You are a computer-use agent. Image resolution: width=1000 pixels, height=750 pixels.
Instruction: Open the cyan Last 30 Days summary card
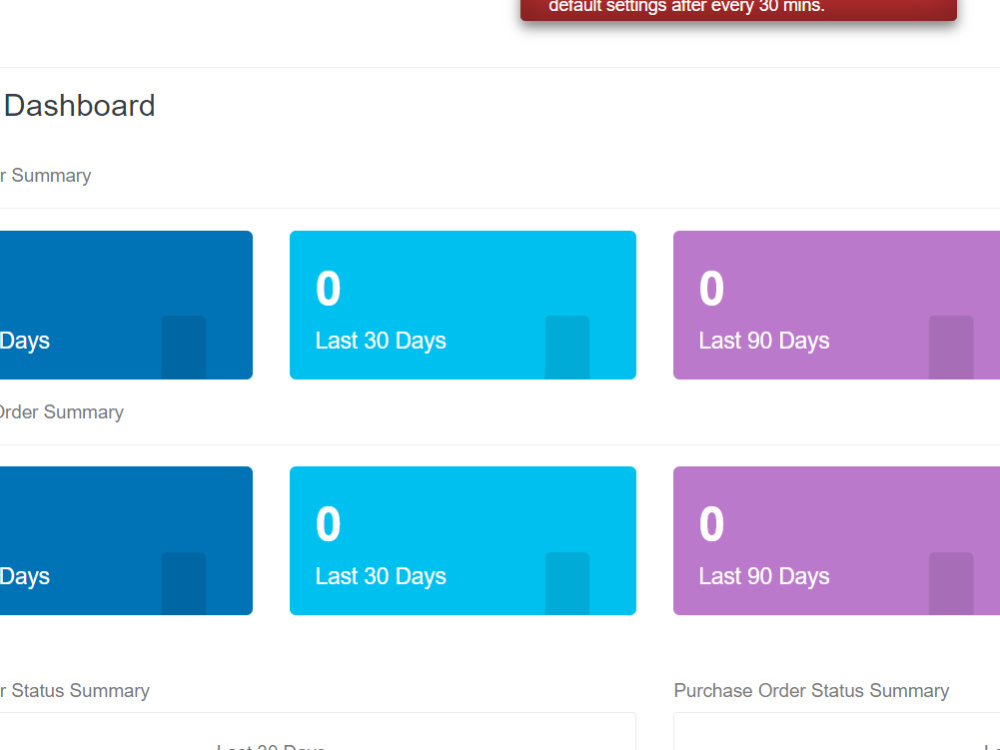462,305
